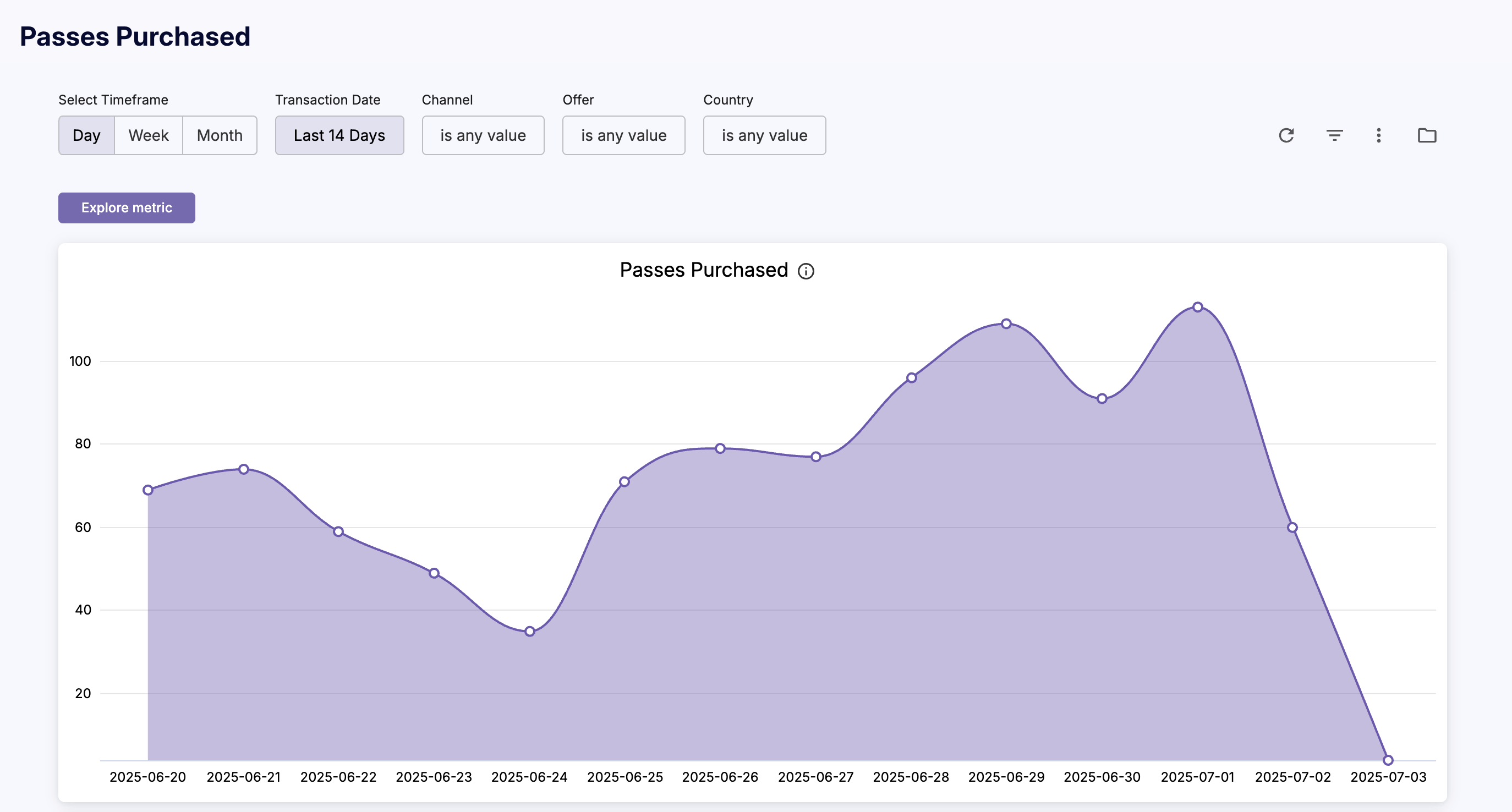Click the 2025-07-03 data point
Screen dimensions: 1512x812
click(x=1388, y=760)
